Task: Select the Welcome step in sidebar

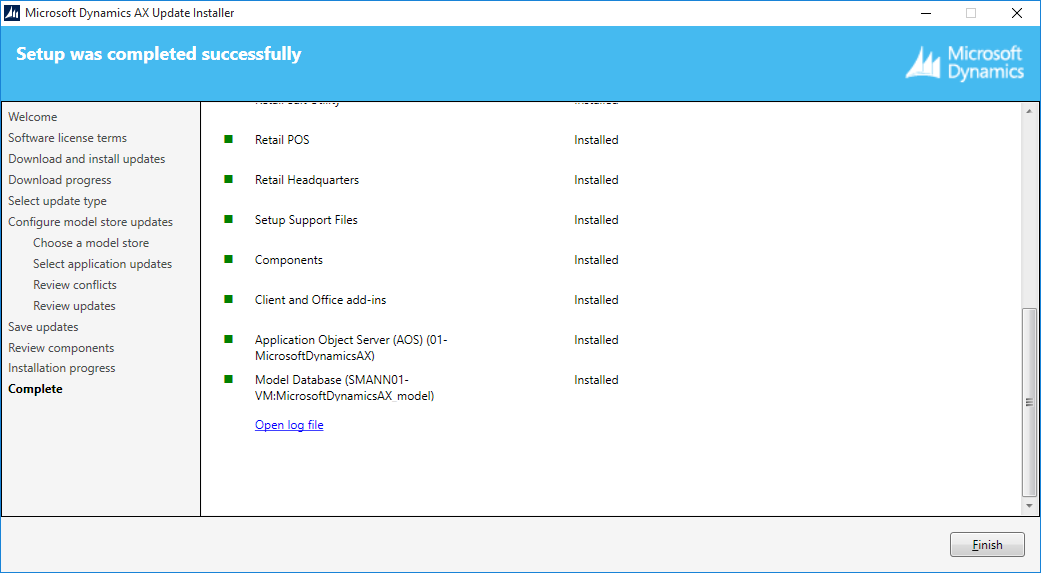Action: click(x=33, y=117)
